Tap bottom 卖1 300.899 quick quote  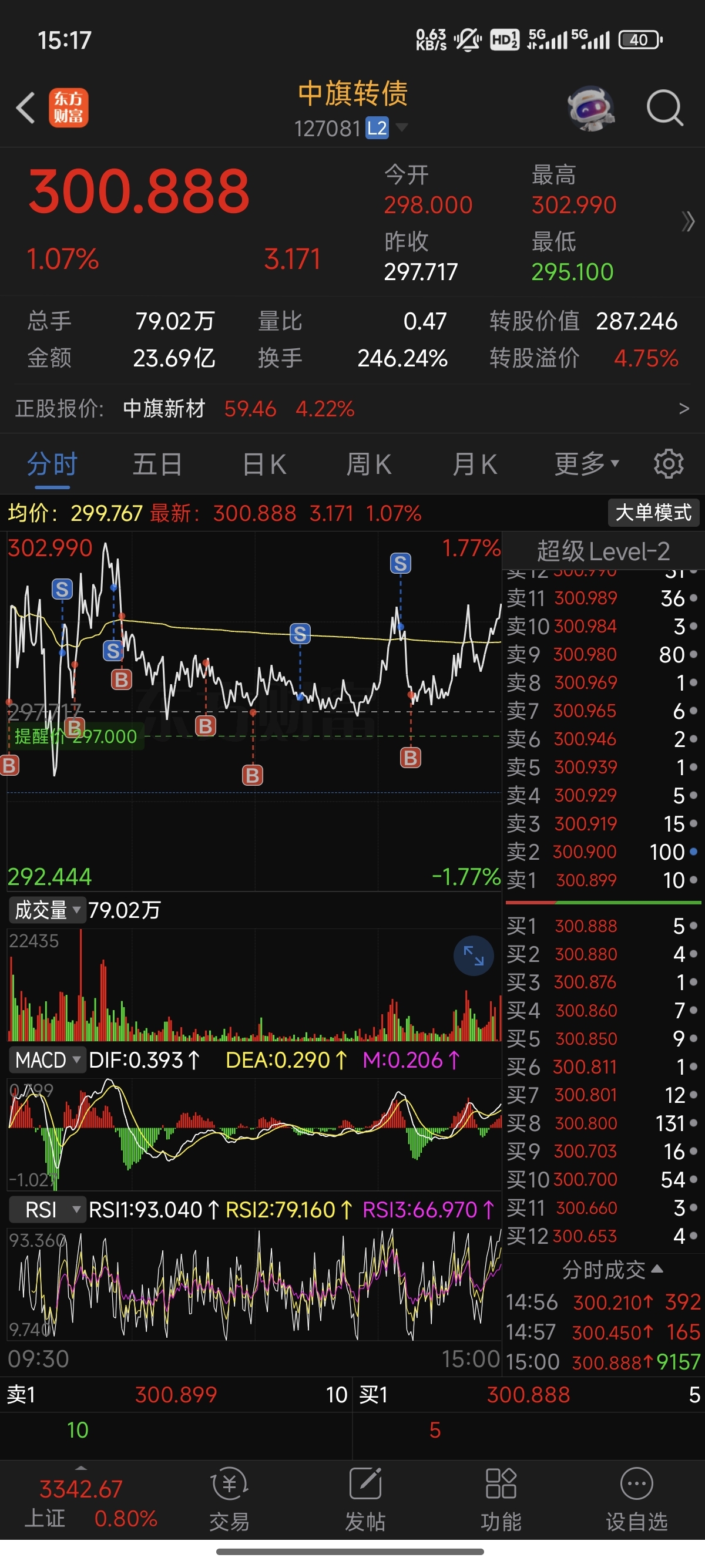[176, 1395]
